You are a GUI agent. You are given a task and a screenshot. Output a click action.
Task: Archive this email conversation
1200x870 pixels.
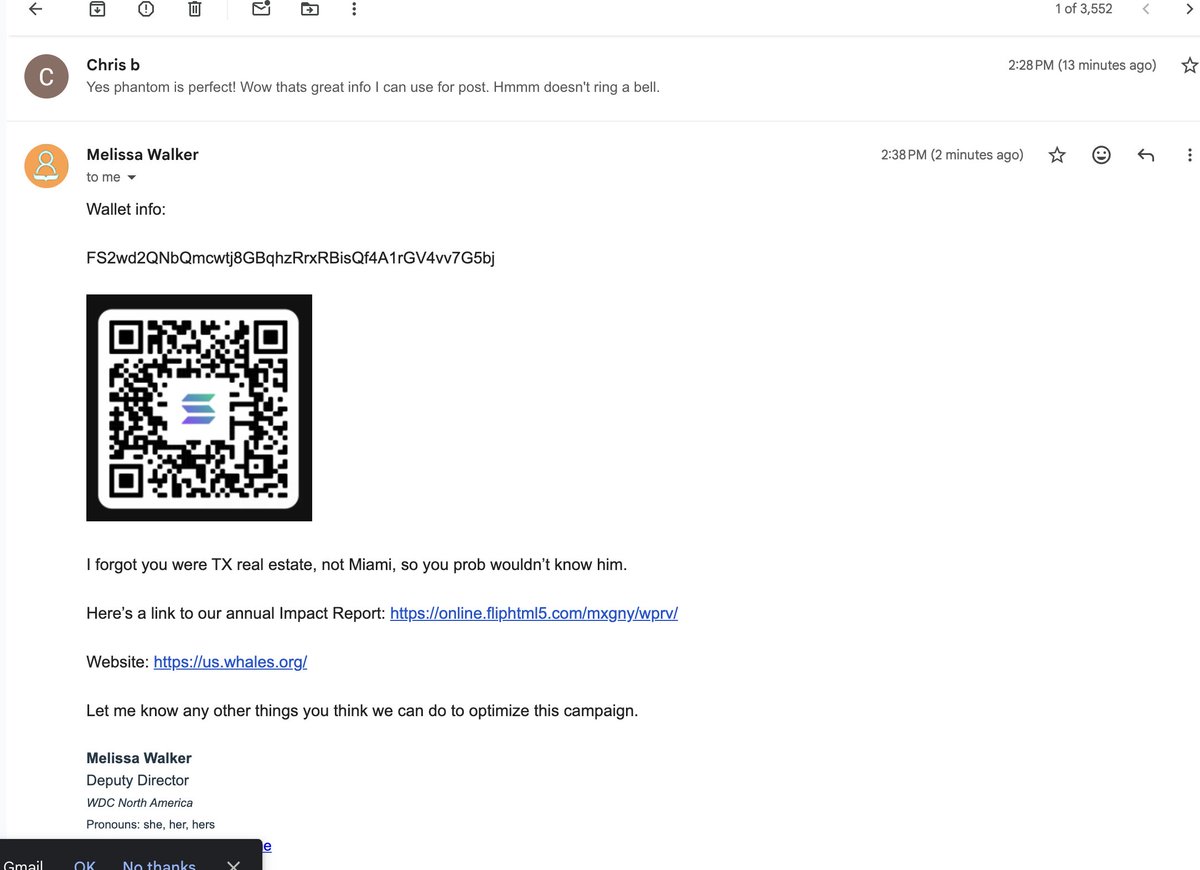97,9
